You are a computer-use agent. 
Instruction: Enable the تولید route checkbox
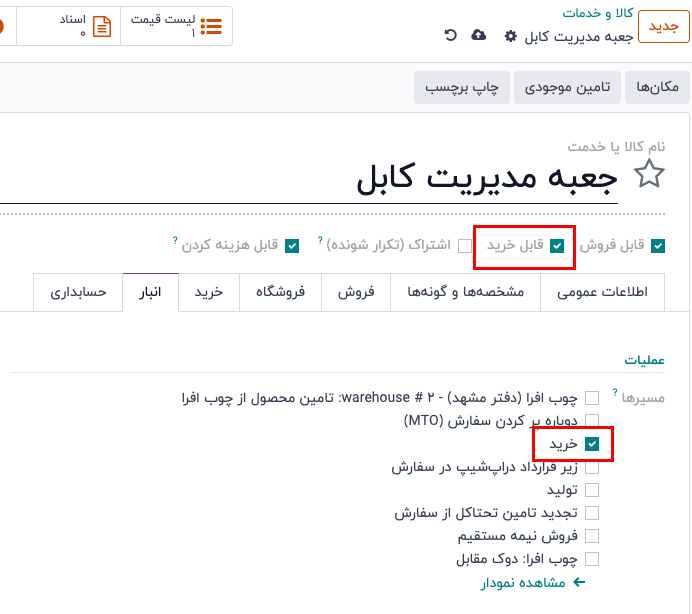click(593, 490)
